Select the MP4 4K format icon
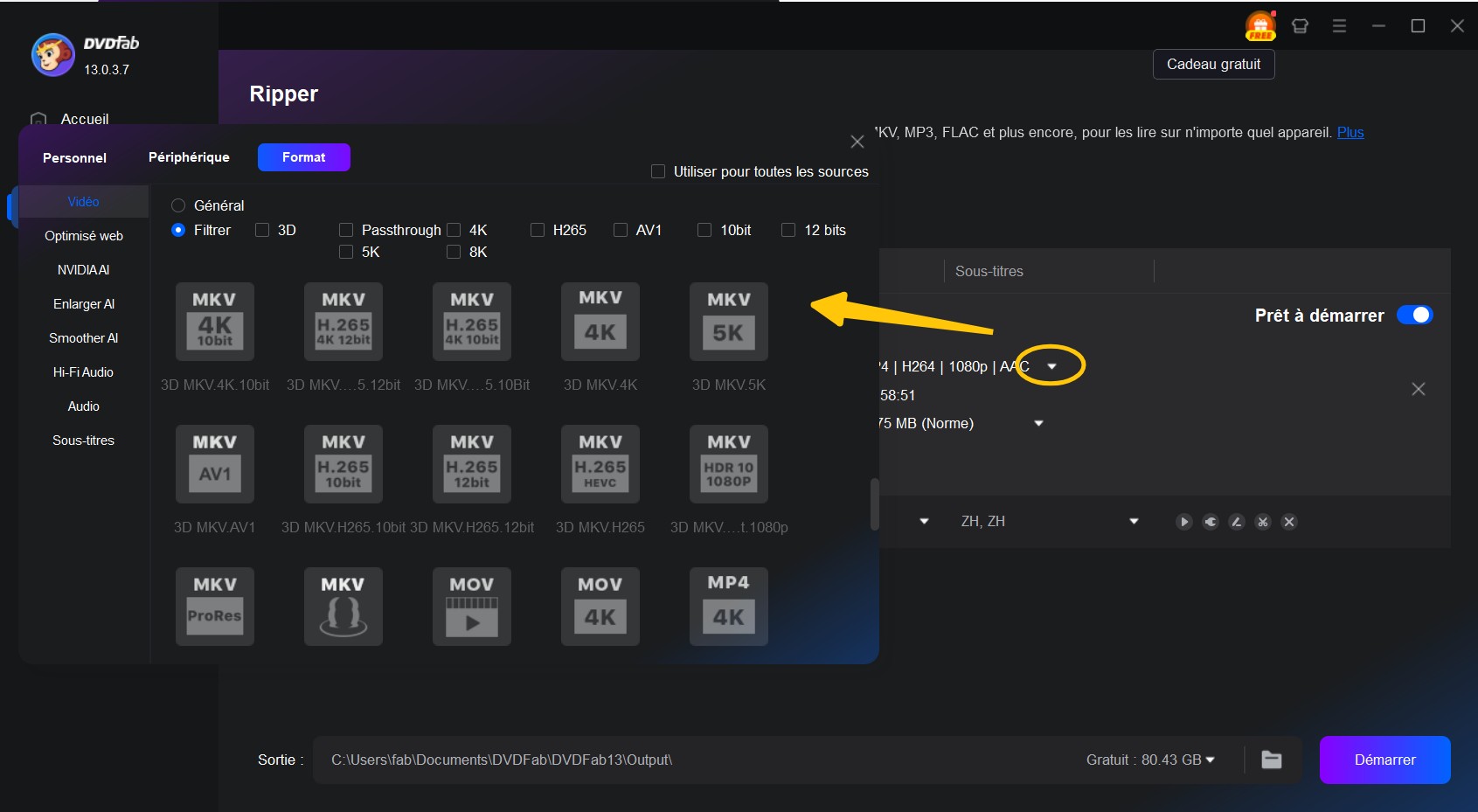 [x=728, y=607]
